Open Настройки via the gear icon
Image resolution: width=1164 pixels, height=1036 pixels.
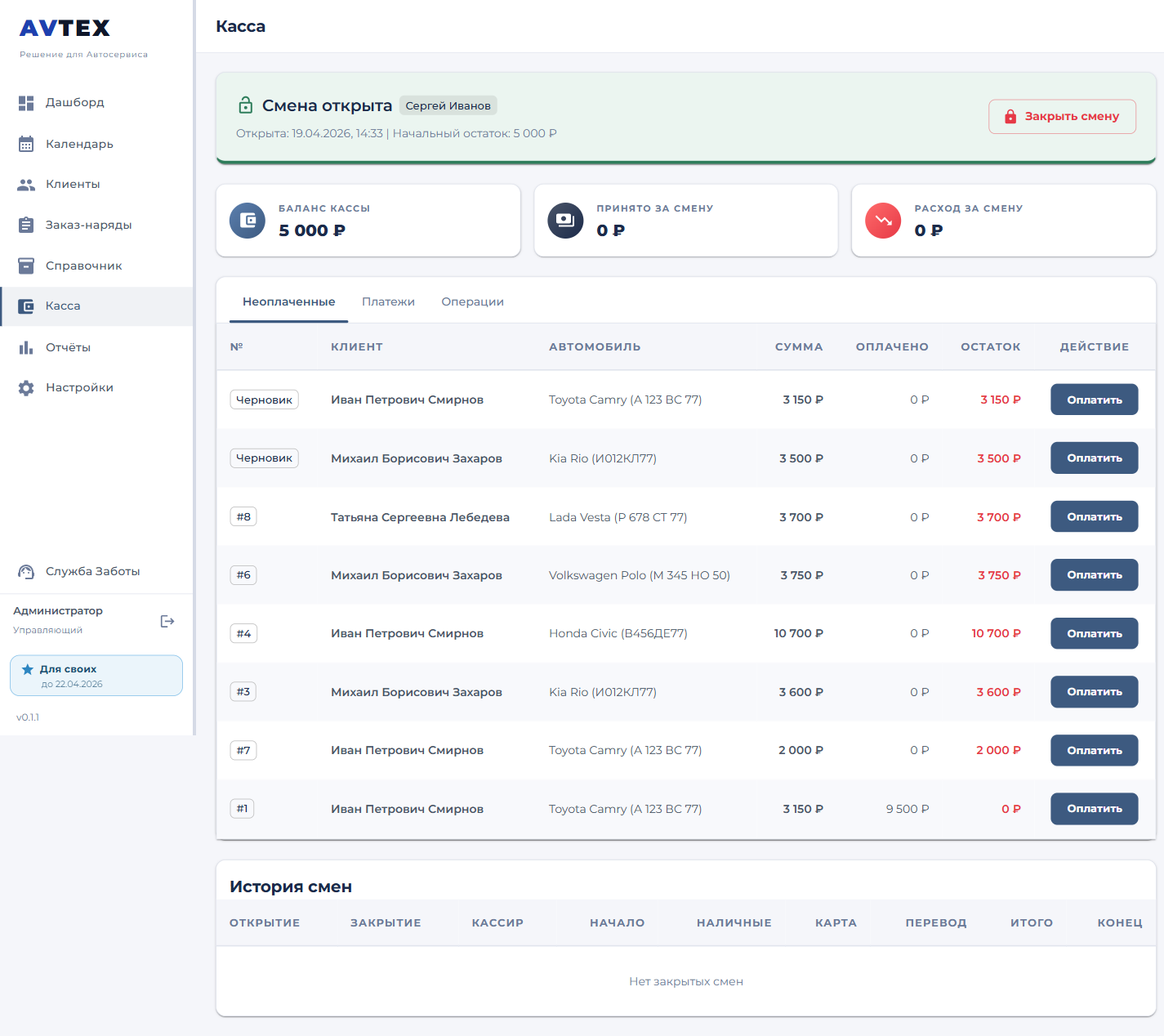(x=26, y=388)
